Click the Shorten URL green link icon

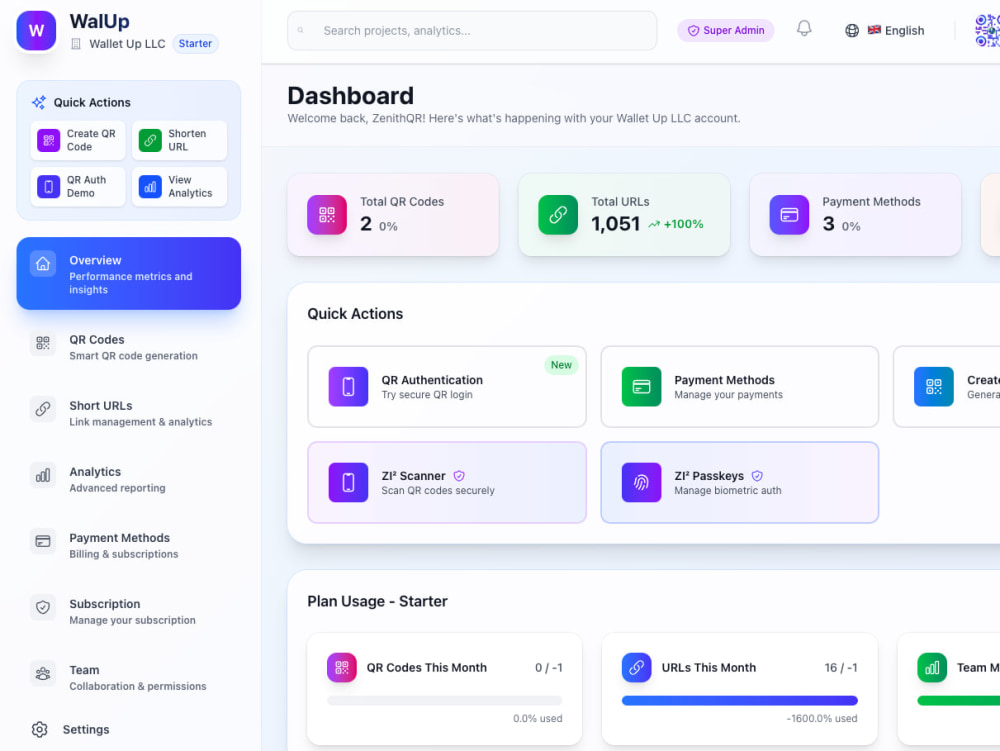click(150, 140)
